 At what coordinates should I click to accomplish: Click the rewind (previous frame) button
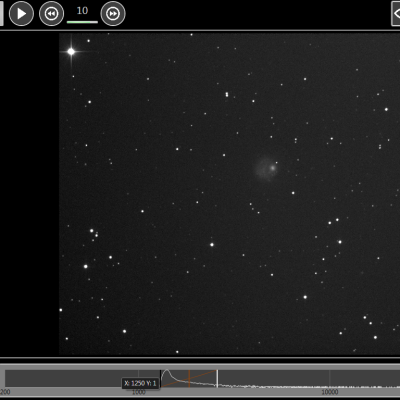click(51, 14)
